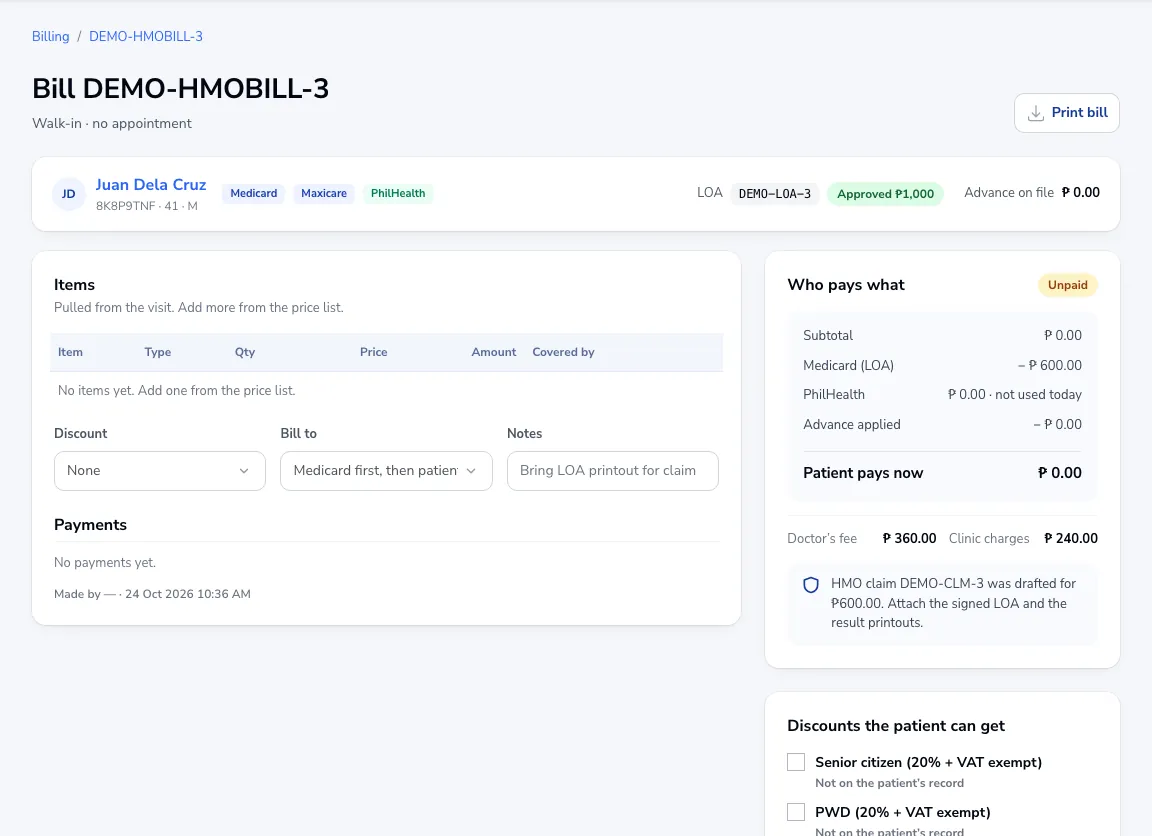Click the Advance applied amount

(1057, 425)
